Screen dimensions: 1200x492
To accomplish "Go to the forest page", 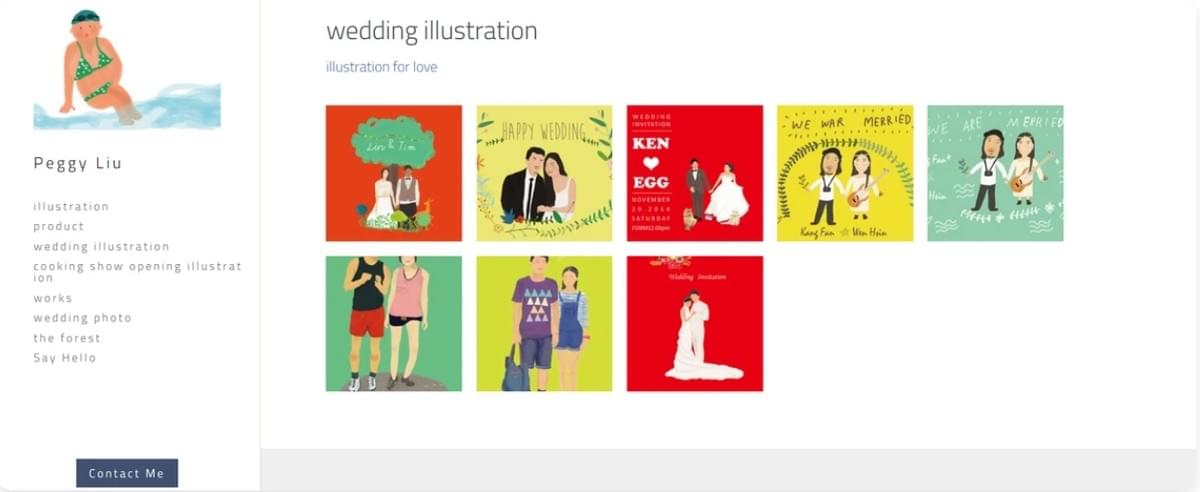I will pos(67,338).
